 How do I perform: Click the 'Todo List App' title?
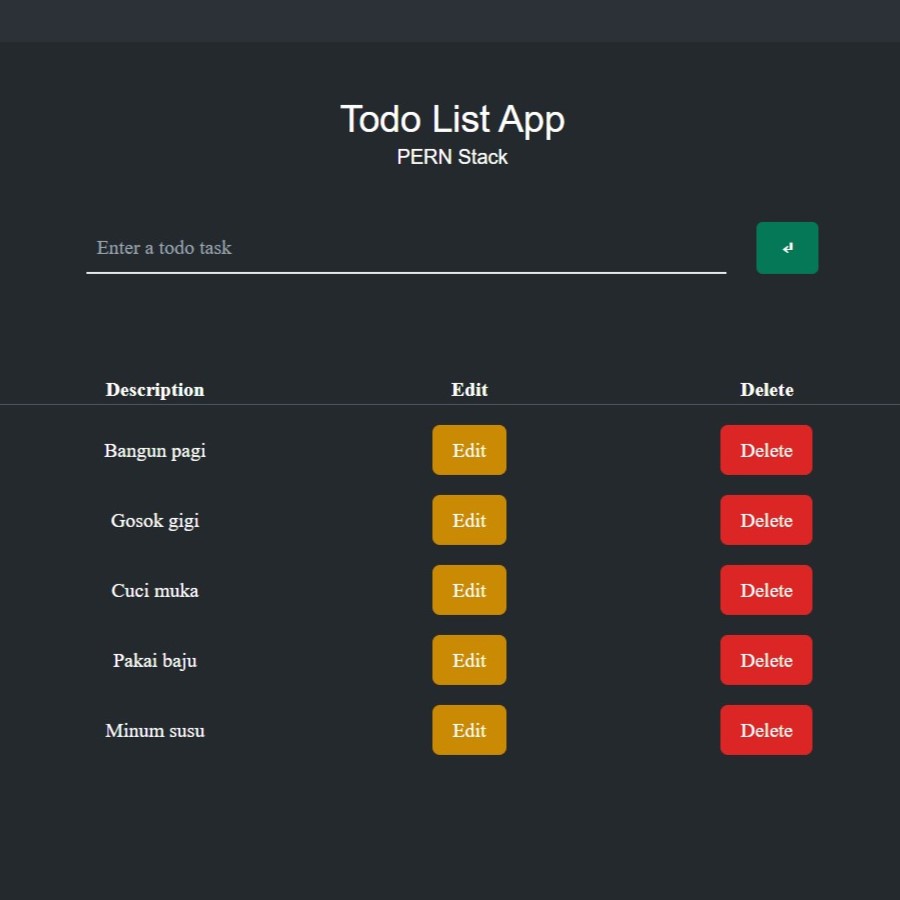[x=452, y=119]
